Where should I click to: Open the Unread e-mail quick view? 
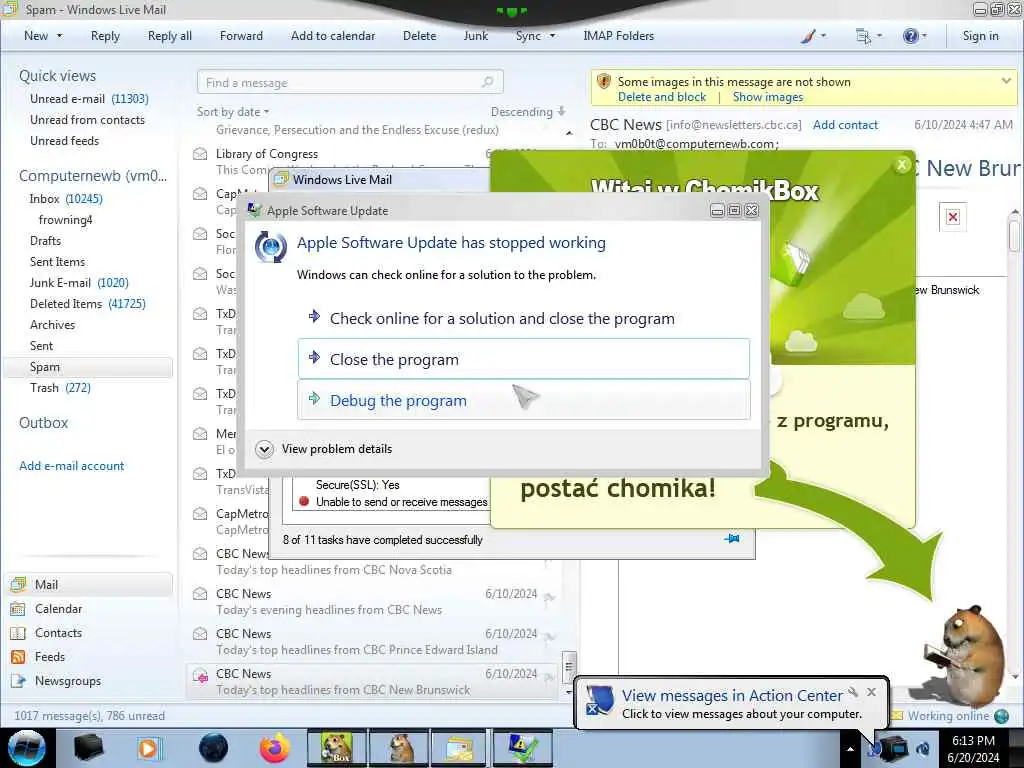pos(89,99)
